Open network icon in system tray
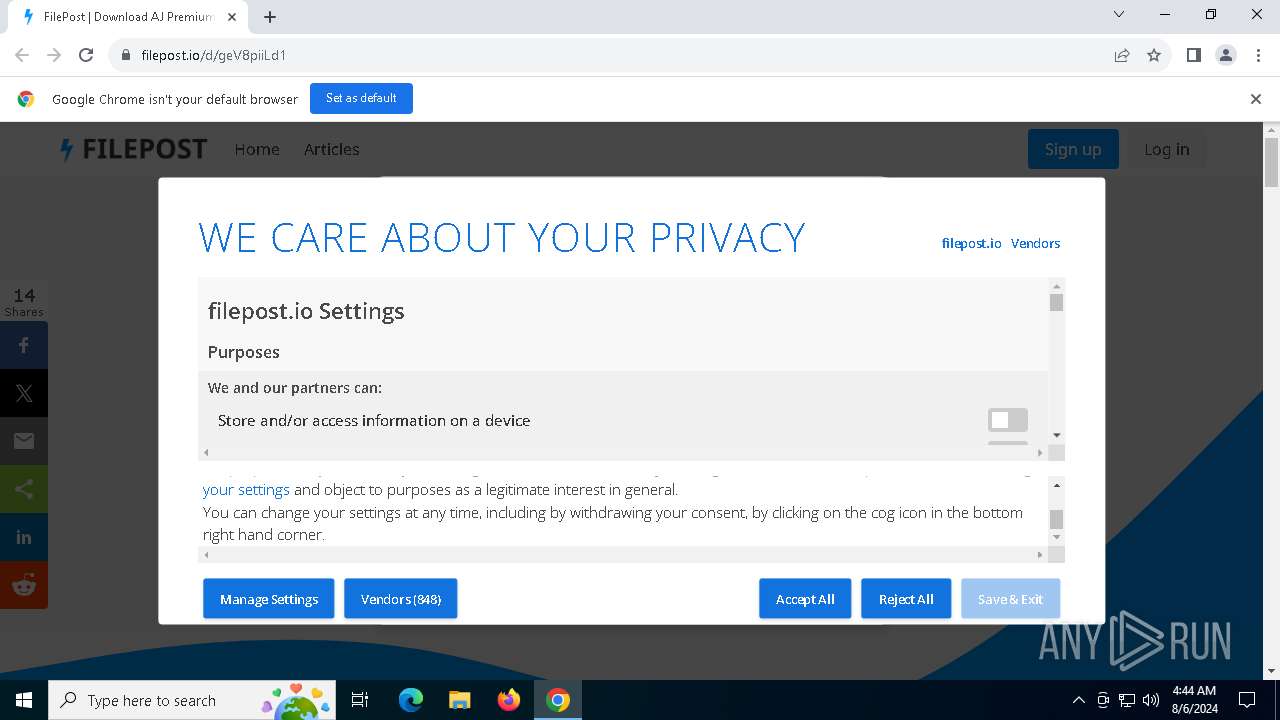1280x720 pixels. [1127, 700]
